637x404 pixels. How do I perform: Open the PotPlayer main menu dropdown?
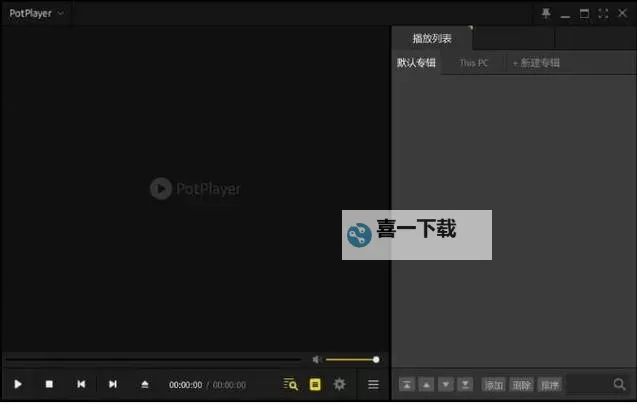point(36,13)
